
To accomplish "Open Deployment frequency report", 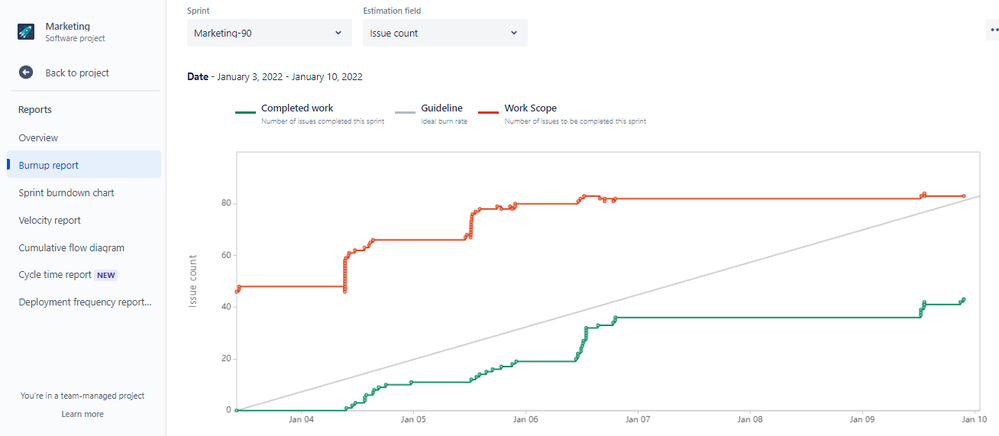I will click(x=85, y=302).
